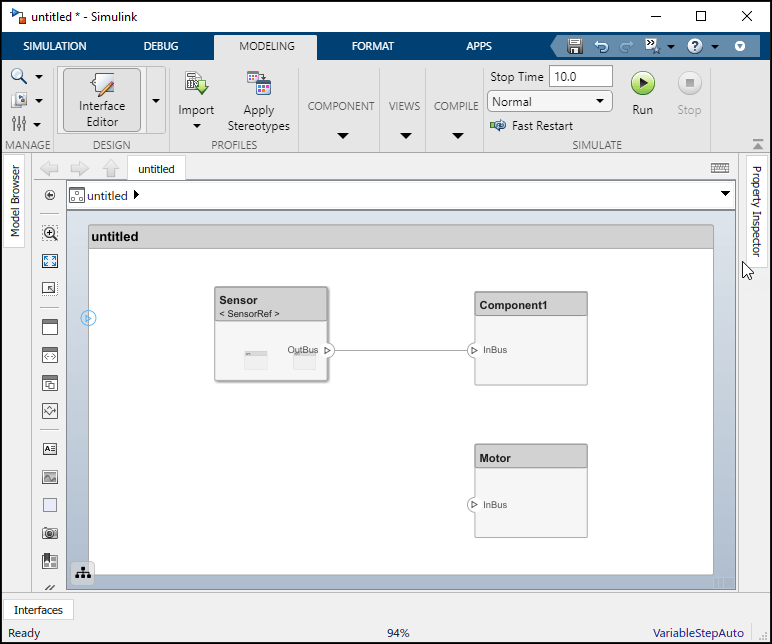This screenshot has height=644, width=772.
Task: Open the APPS tab
Action: click(x=479, y=46)
